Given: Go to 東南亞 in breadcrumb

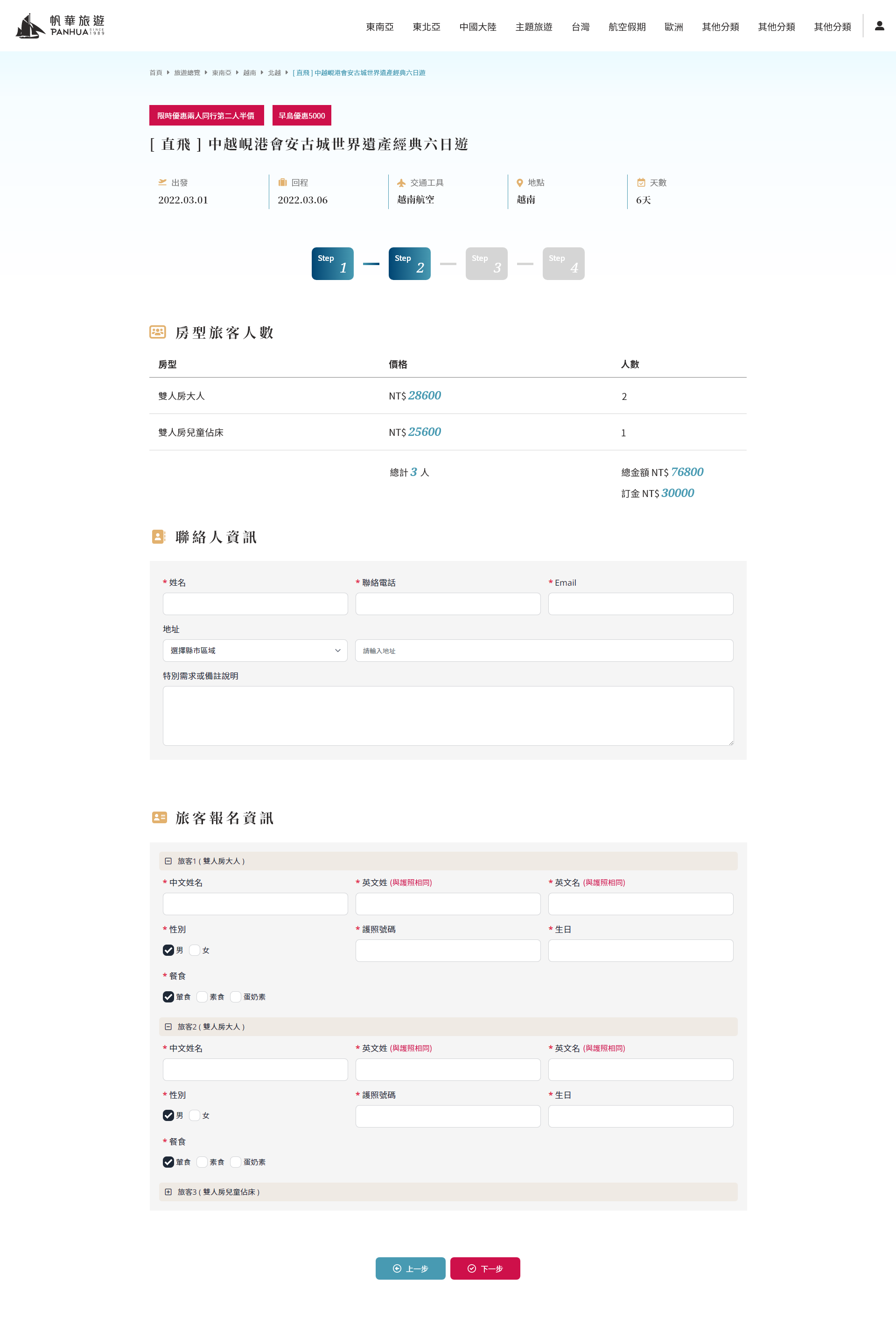Looking at the screenshot, I should [222, 73].
